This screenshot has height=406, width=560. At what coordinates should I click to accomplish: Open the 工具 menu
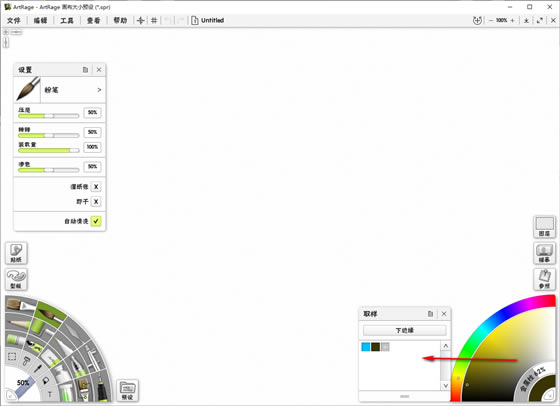(x=67, y=20)
